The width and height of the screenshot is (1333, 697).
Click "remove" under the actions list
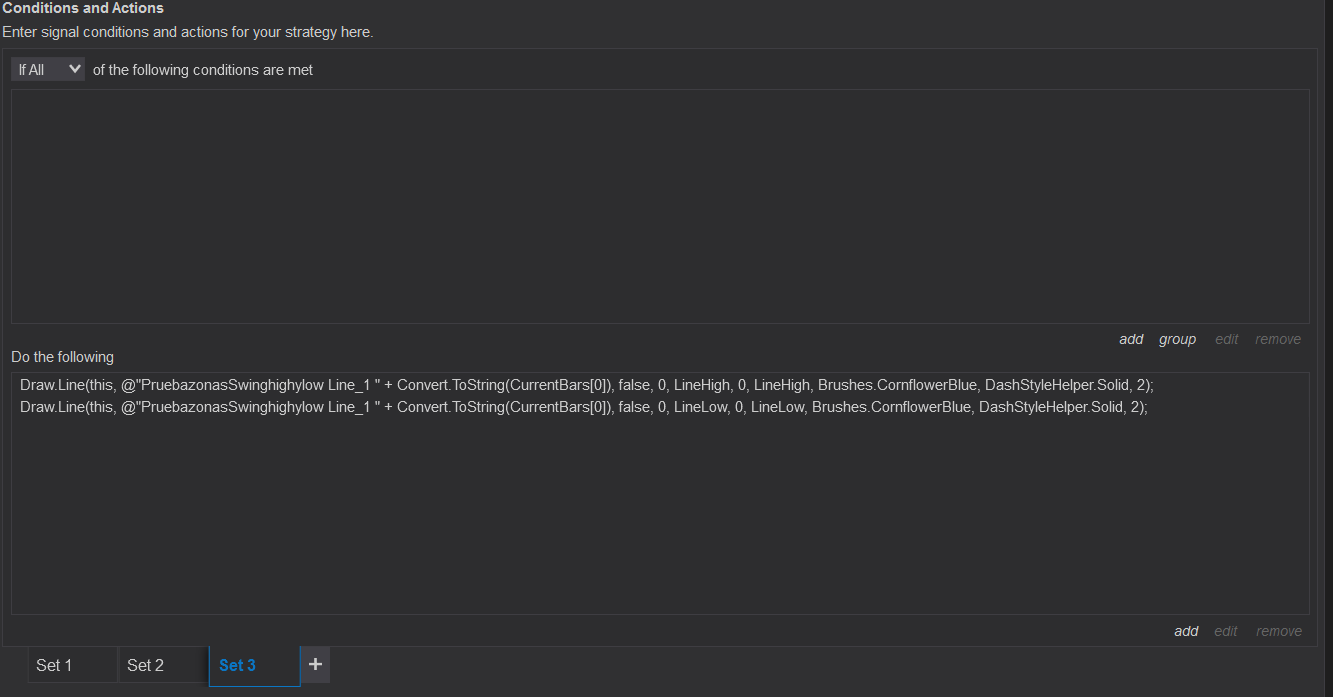tap(1278, 631)
